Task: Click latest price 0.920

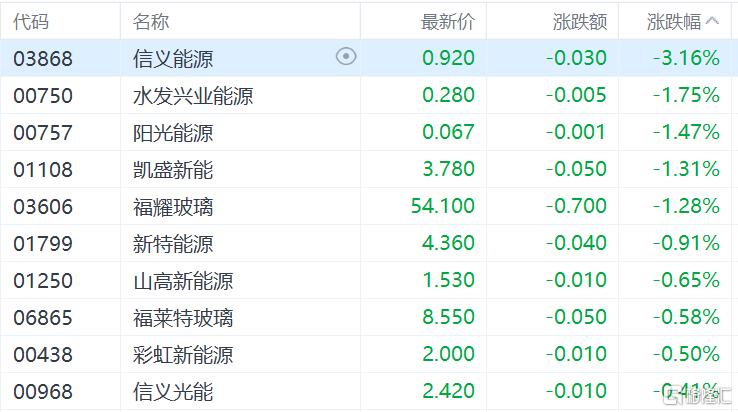Action: click(x=449, y=58)
